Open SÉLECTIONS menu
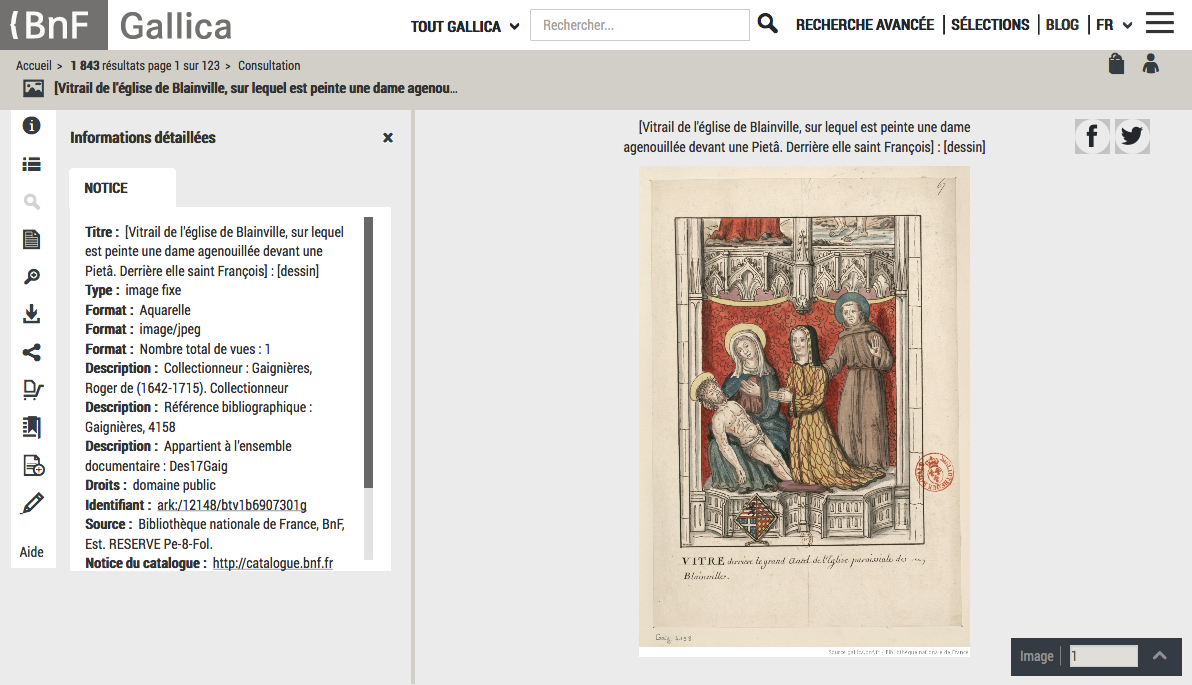 coord(990,25)
